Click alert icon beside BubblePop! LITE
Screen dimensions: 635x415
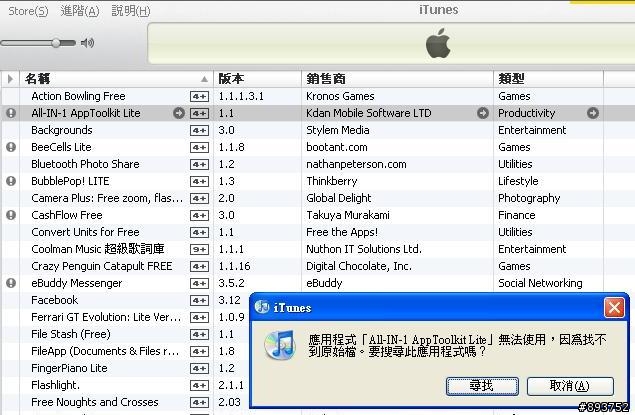11,181
